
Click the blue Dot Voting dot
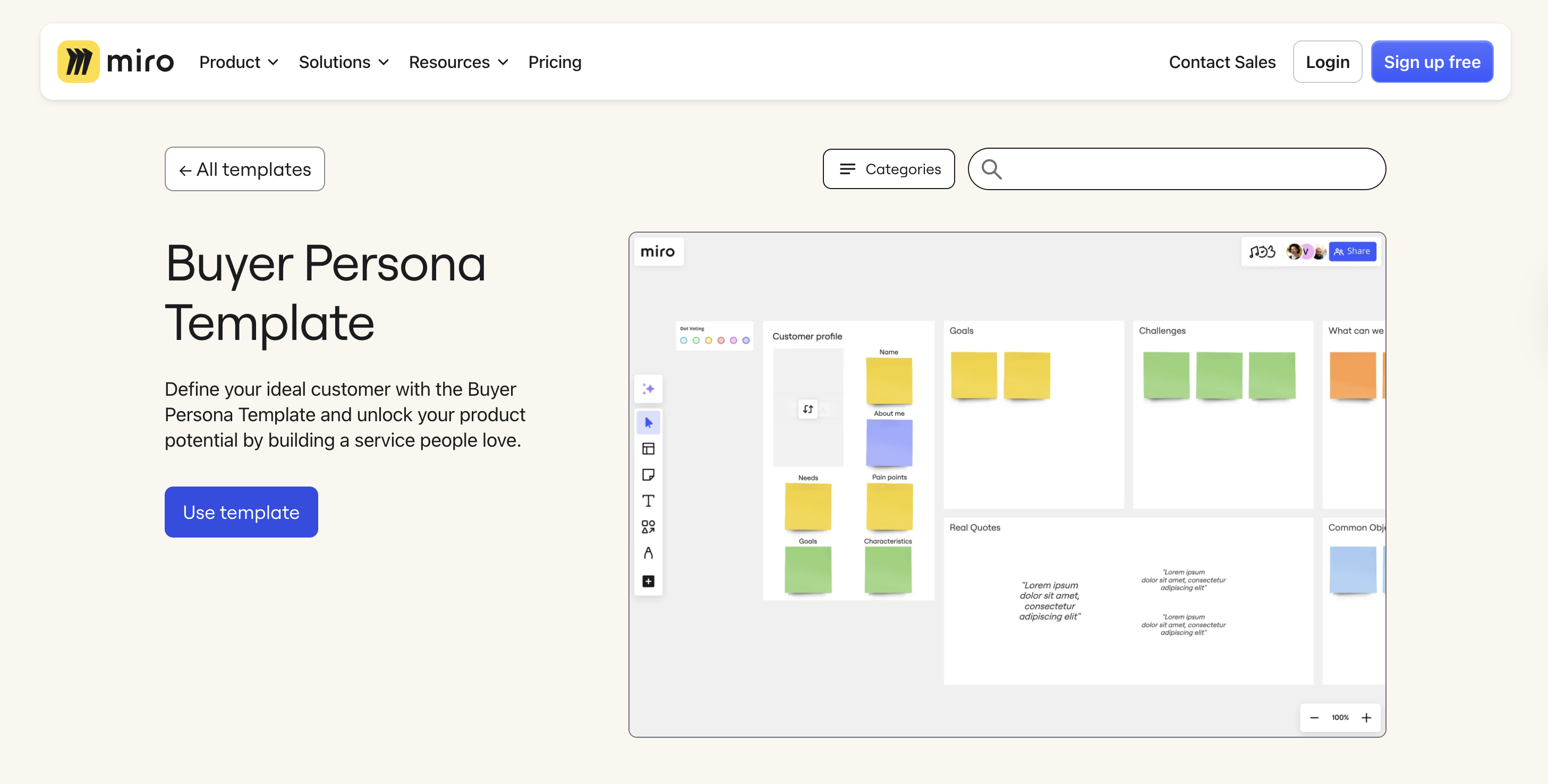coord(683,340)
